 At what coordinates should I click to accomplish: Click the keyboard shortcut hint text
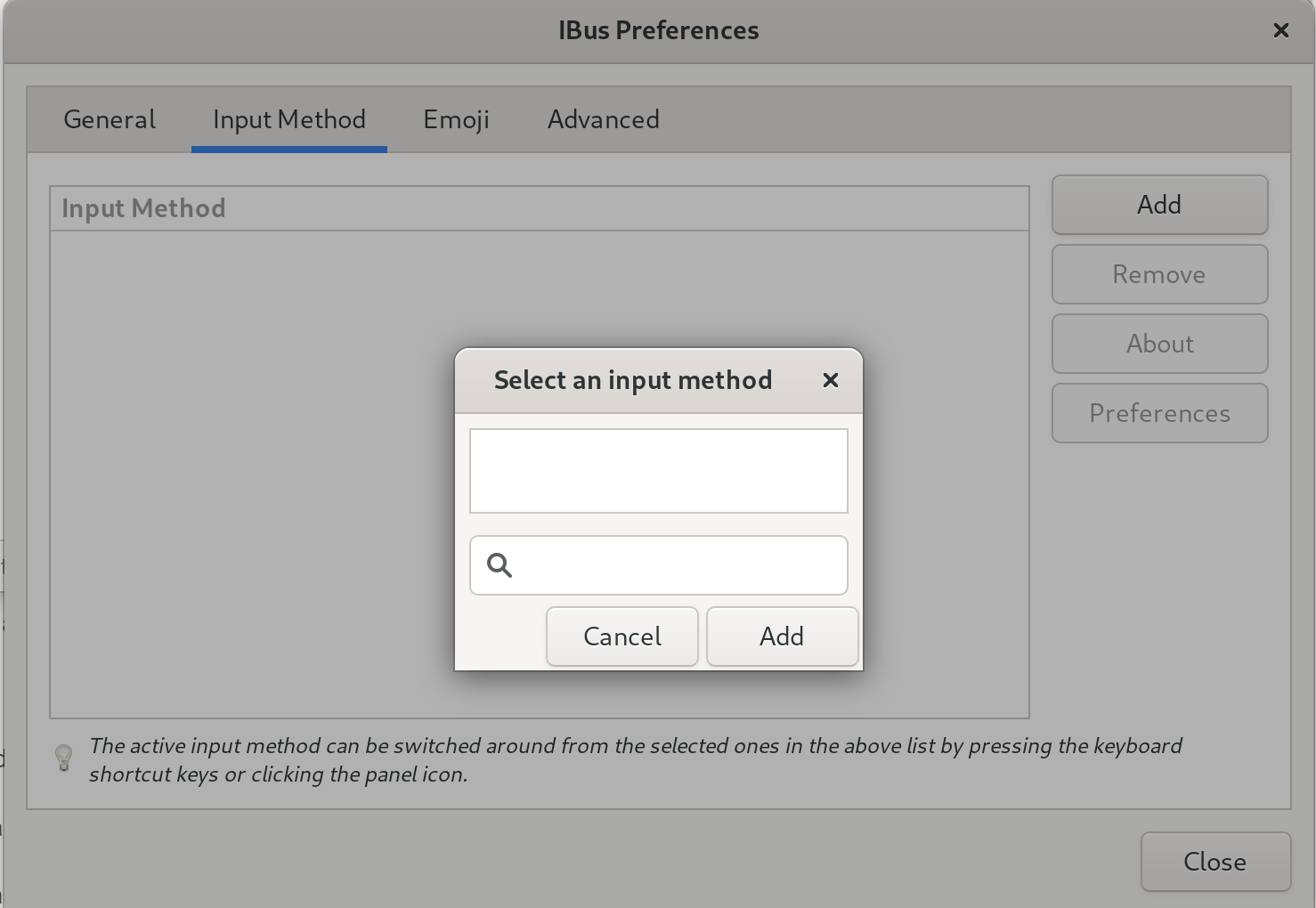[634, 759]
